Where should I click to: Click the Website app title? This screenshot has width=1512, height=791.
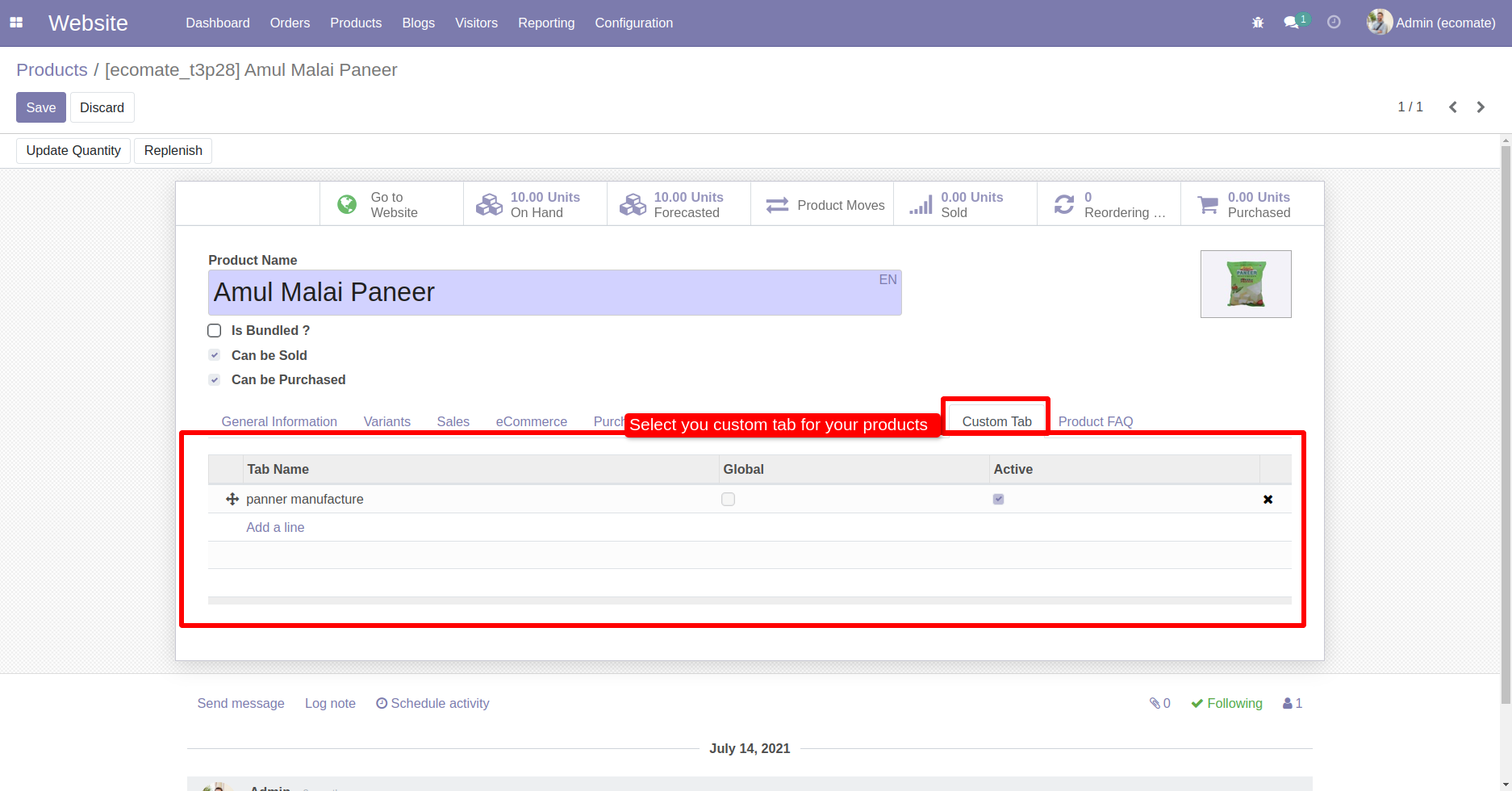point(88,23)
